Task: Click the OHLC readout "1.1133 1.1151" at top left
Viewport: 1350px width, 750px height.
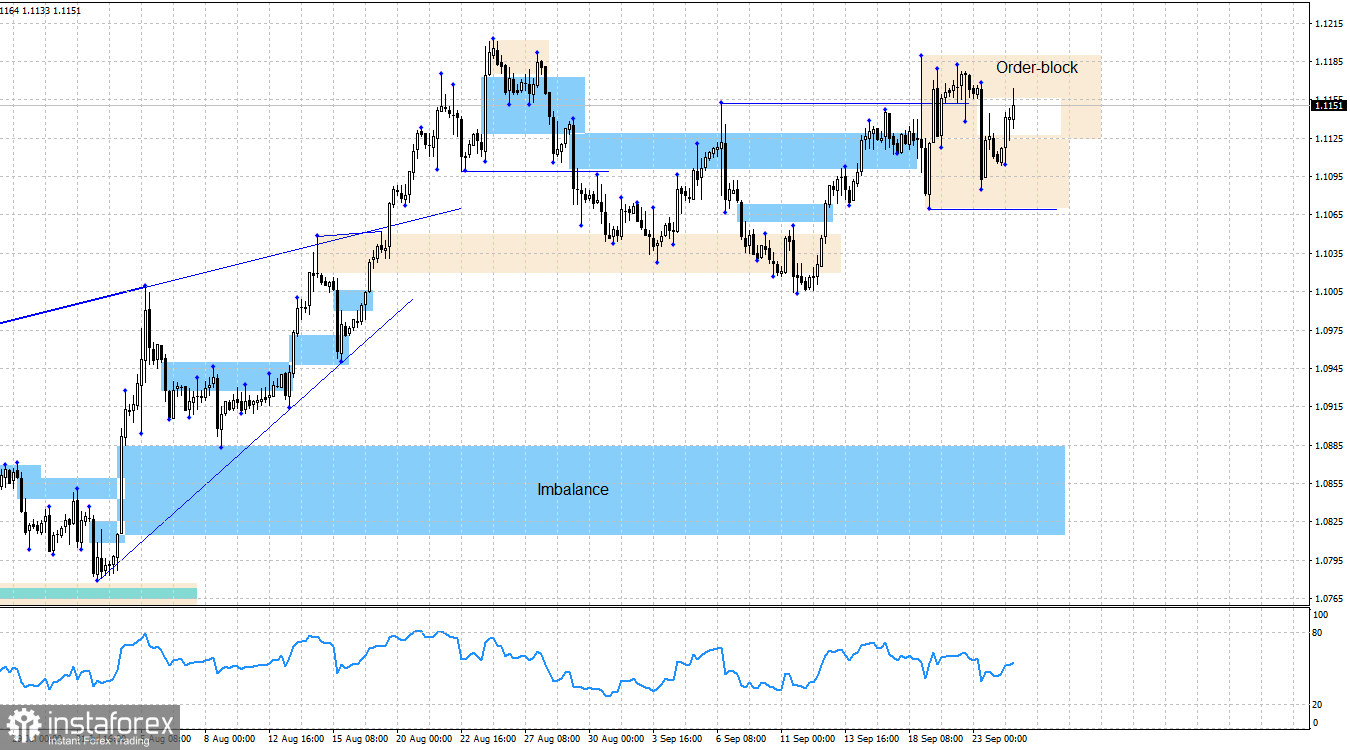Action: [x=54, y=10]
